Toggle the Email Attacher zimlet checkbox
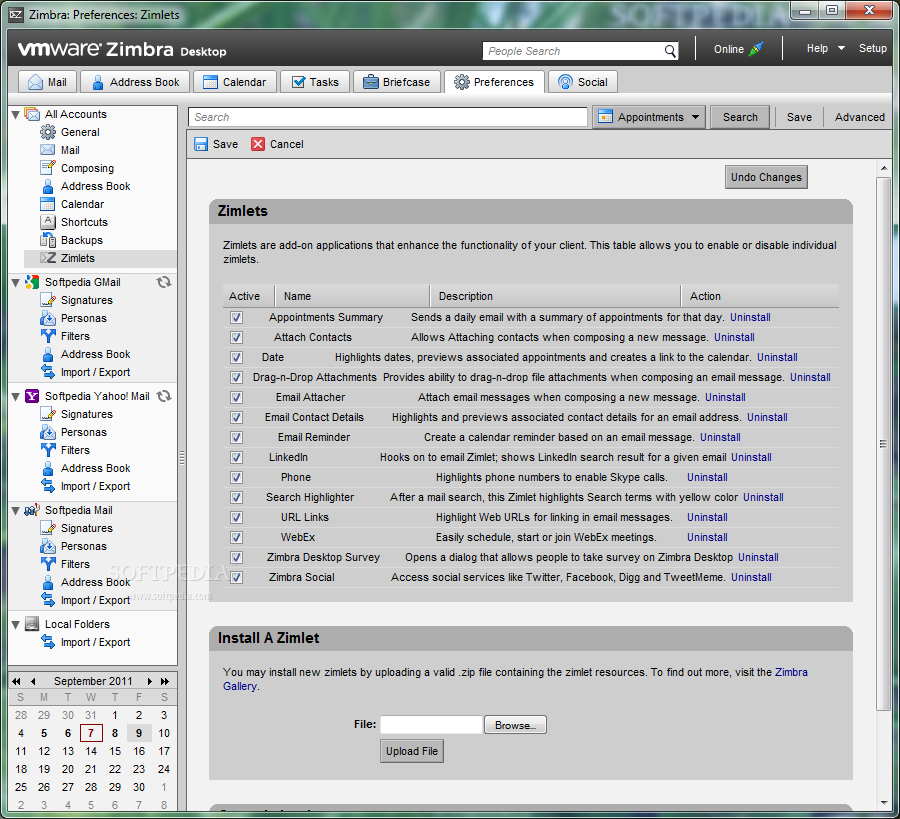The height and width of the screenshot is (819, 900). [236, 397]
